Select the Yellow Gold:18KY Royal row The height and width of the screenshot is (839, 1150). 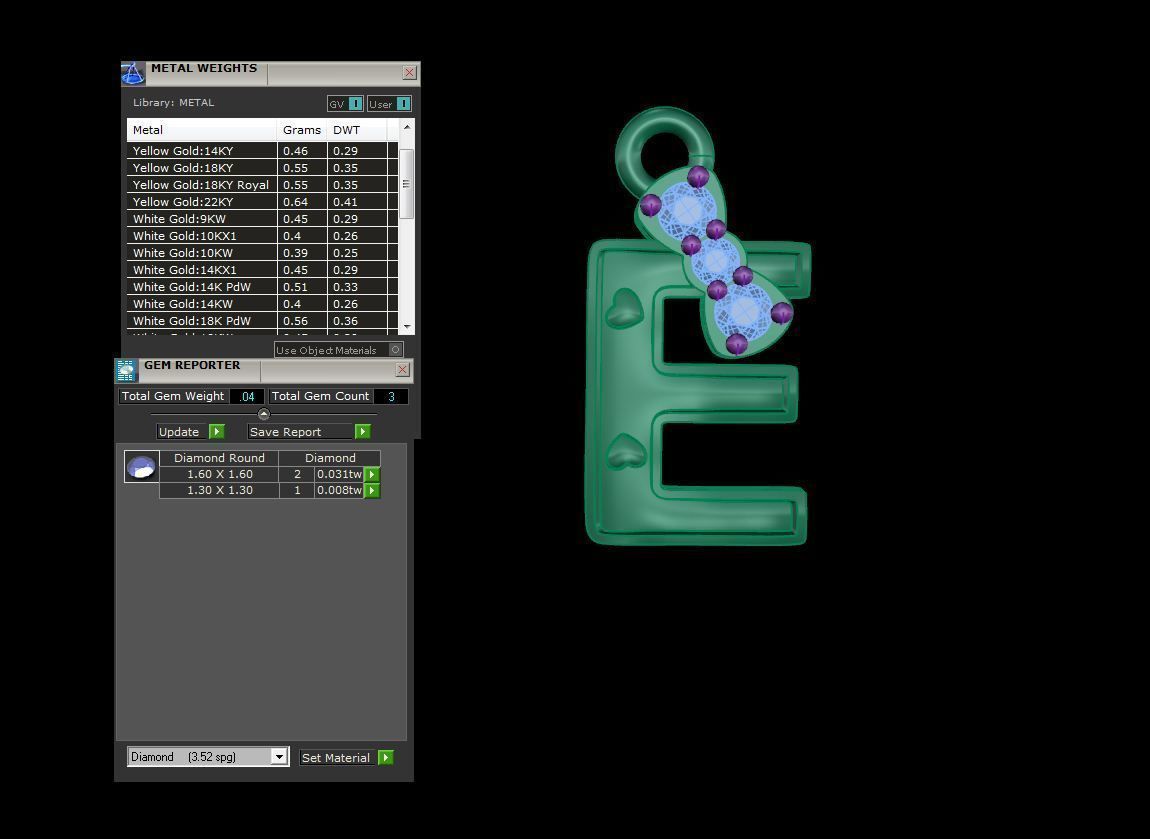click(x=262, y=185)
